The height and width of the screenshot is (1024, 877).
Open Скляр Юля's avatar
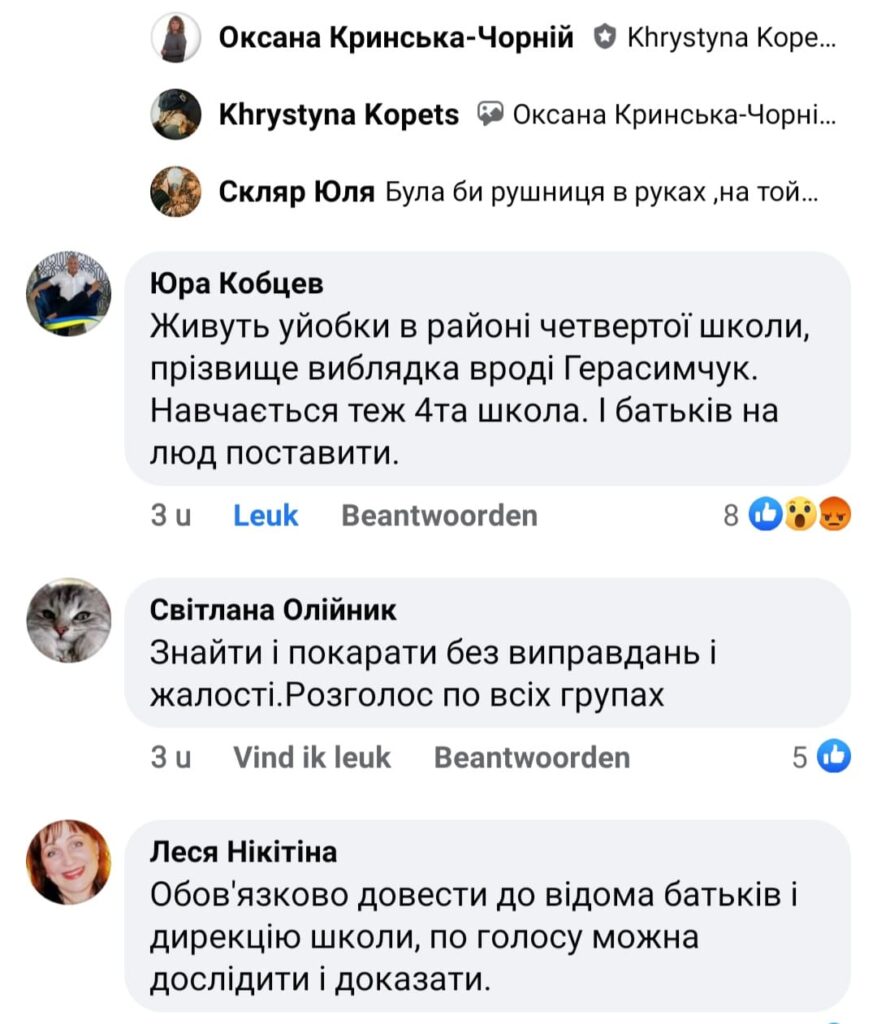click(176, 192)
